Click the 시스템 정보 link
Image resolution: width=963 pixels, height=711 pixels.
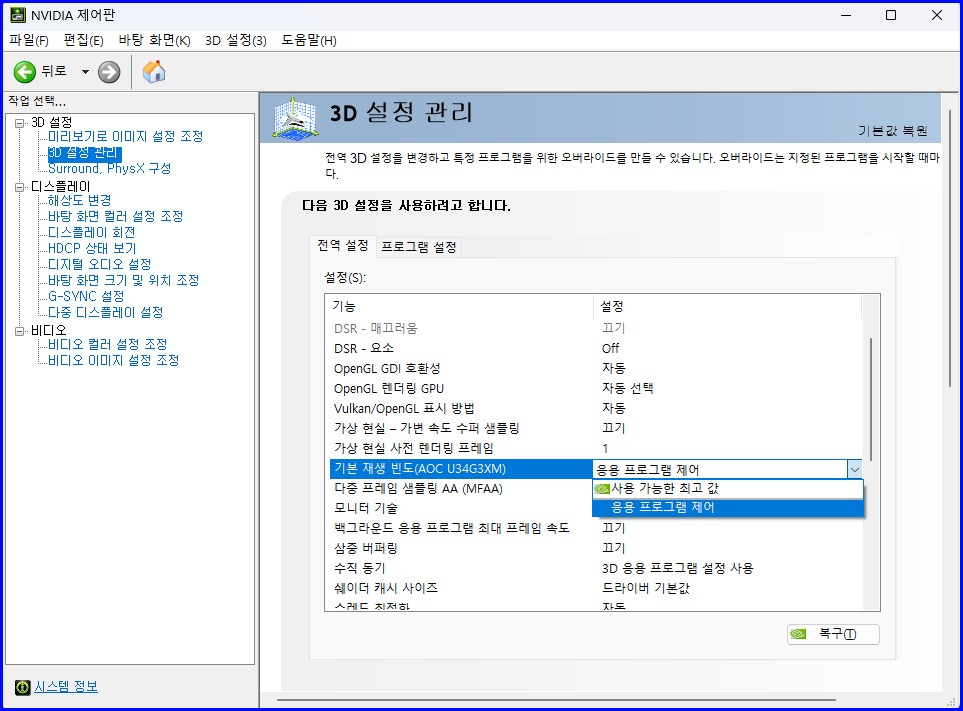click(66, 686)
